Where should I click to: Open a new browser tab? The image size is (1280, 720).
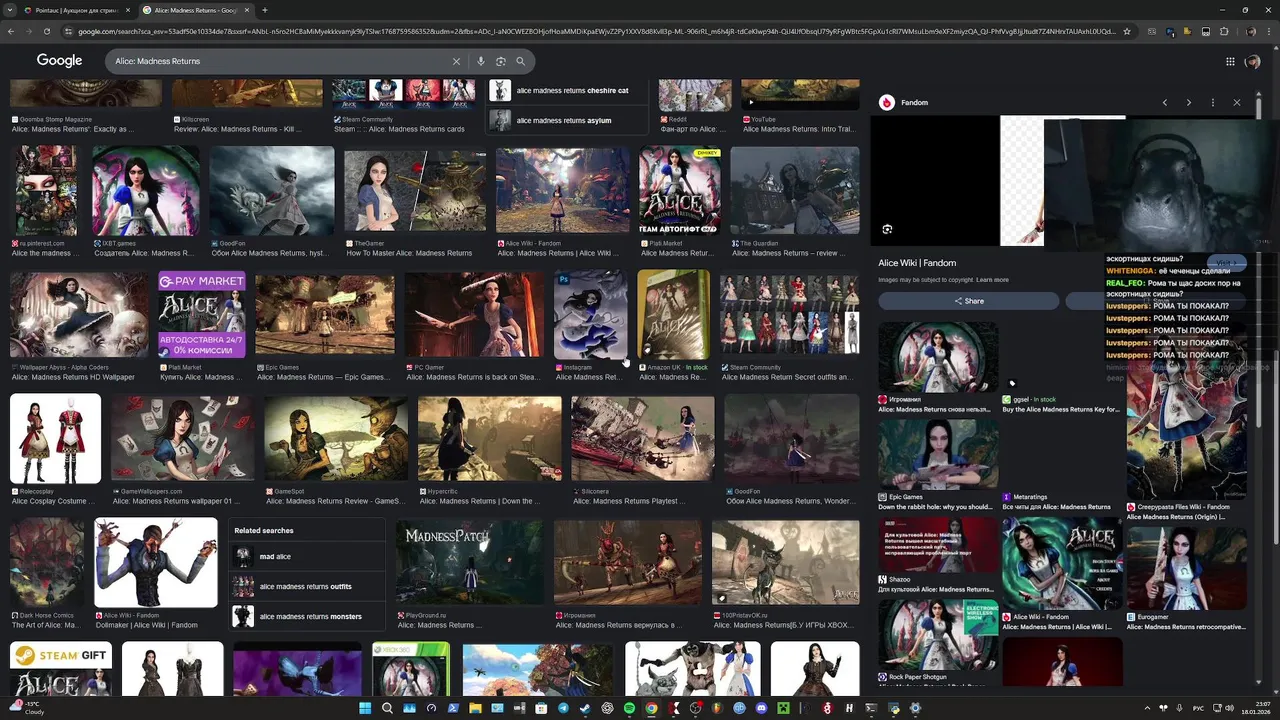pos(264,10)
